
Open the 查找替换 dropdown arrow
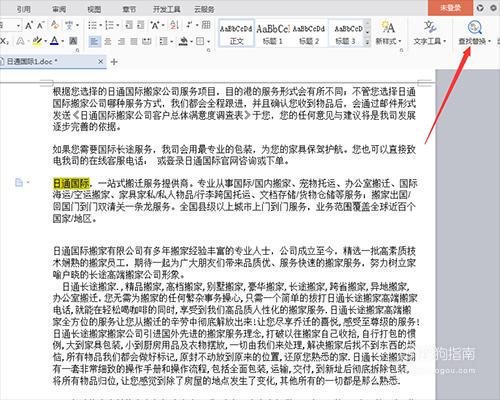(489, 41)
